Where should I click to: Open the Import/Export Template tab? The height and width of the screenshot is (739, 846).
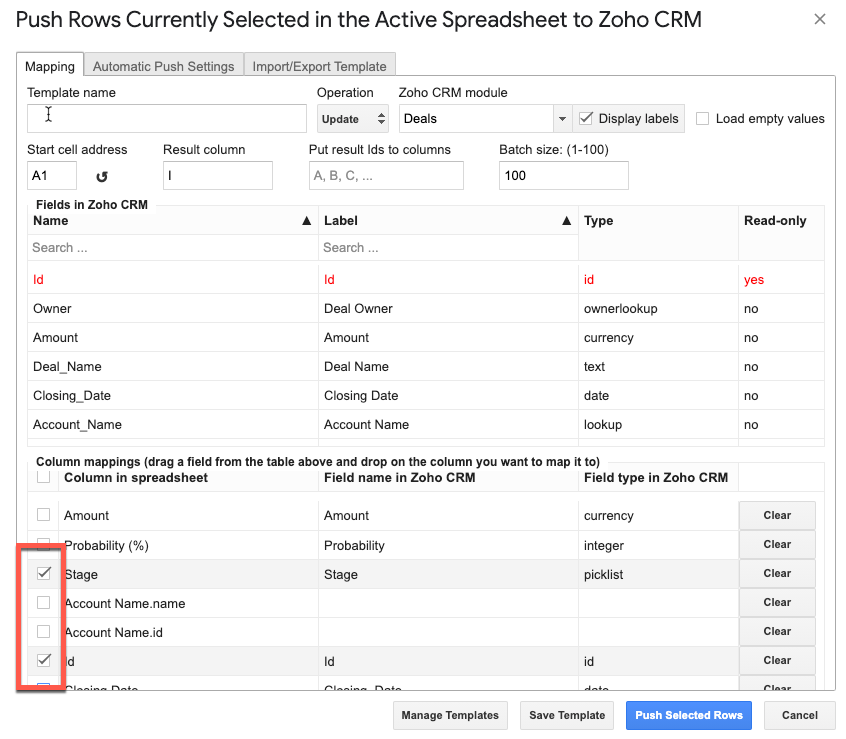[x=319, y=66]
